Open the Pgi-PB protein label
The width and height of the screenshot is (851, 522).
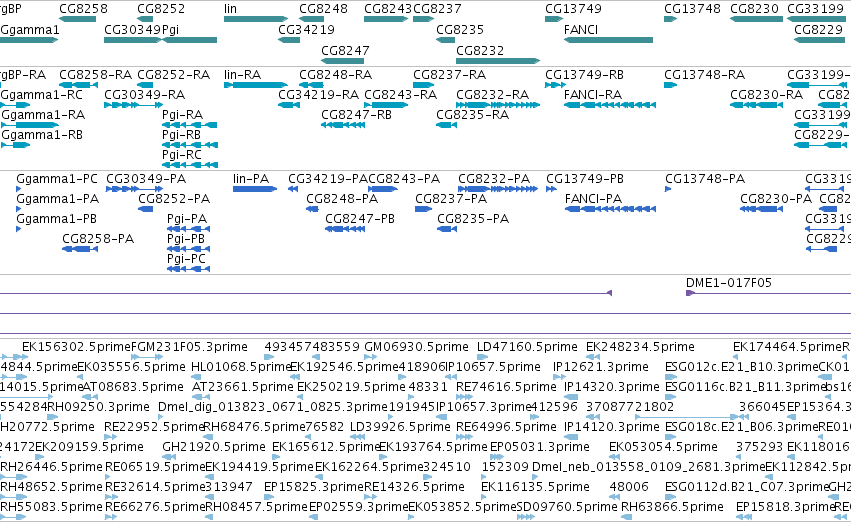pyautogui.click(x=186, y=239)
